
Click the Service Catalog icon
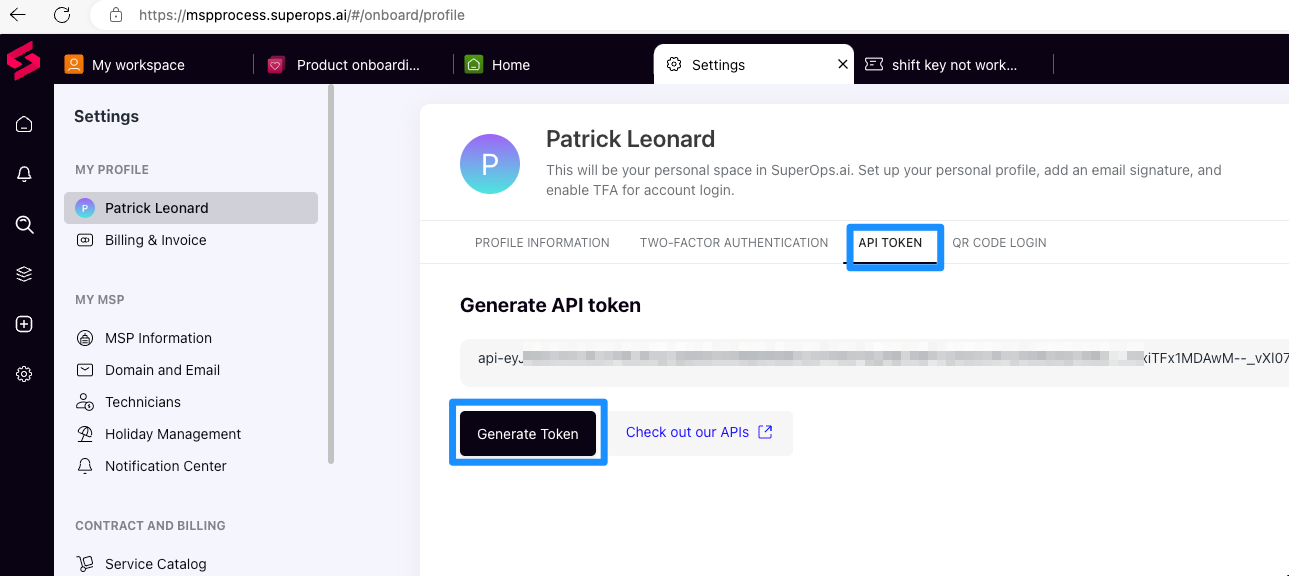pos(85,564)
